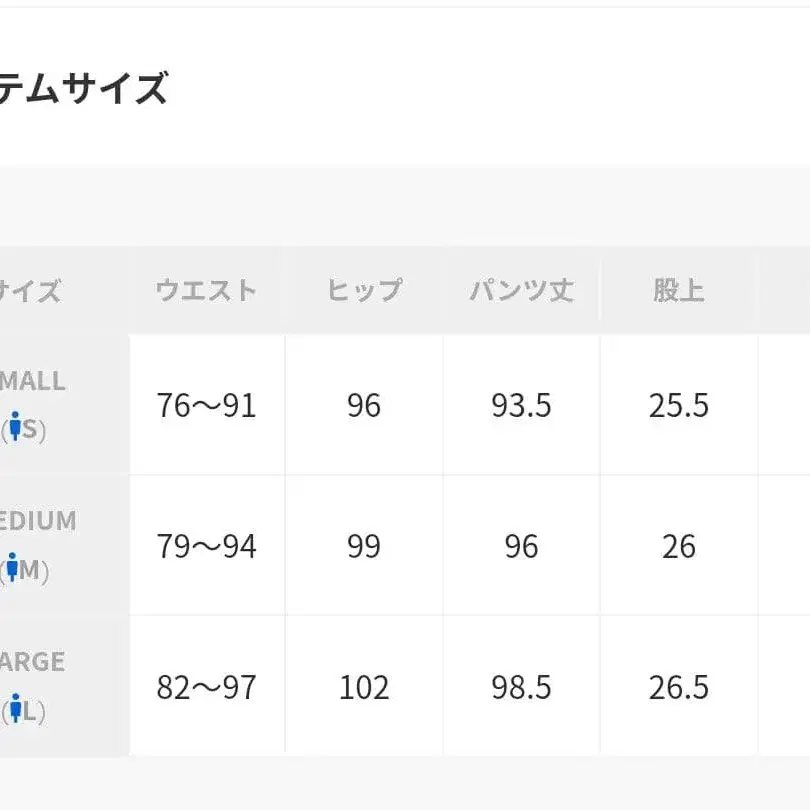Select the LARGE waist value 82〜97
Image resolution: width=810 pixels, height=810 pixels.
[206, 688]
